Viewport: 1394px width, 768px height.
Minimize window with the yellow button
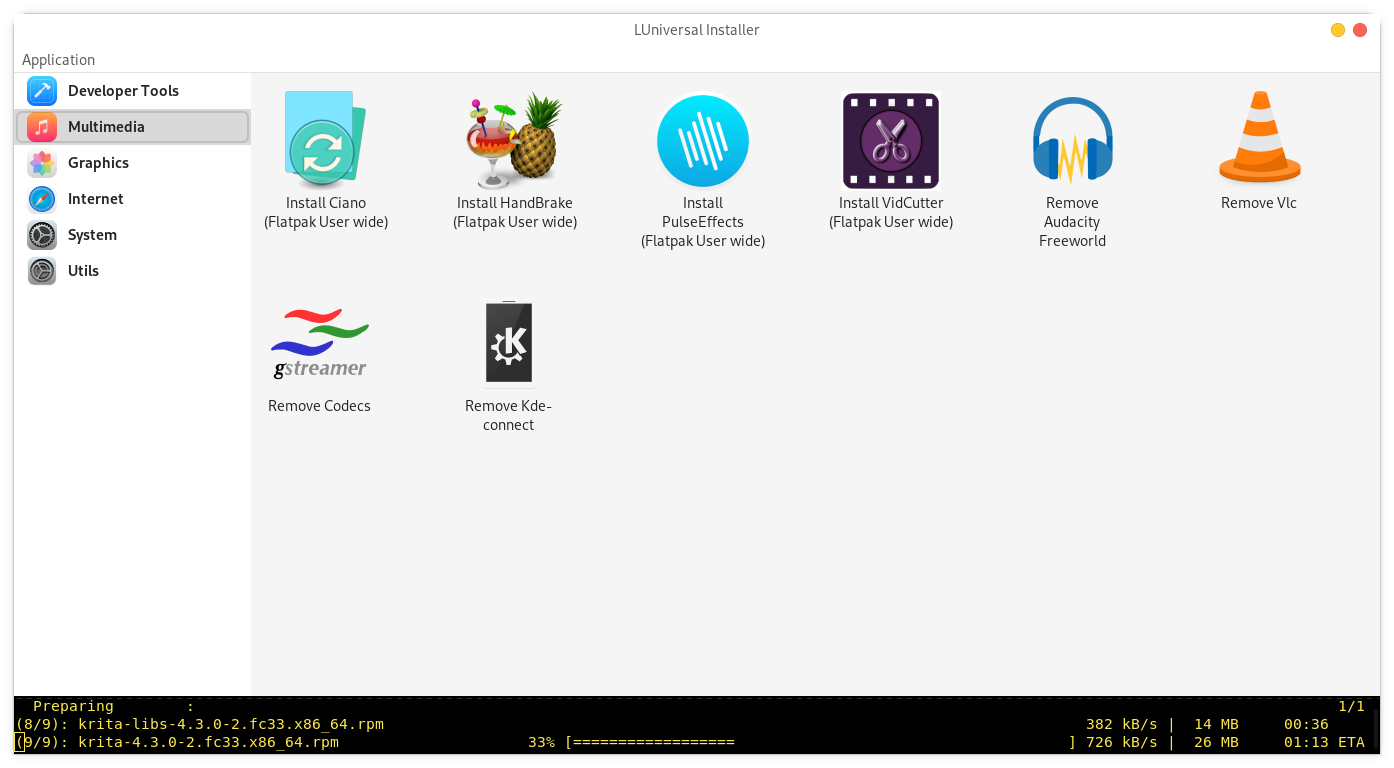[1338, 30]
